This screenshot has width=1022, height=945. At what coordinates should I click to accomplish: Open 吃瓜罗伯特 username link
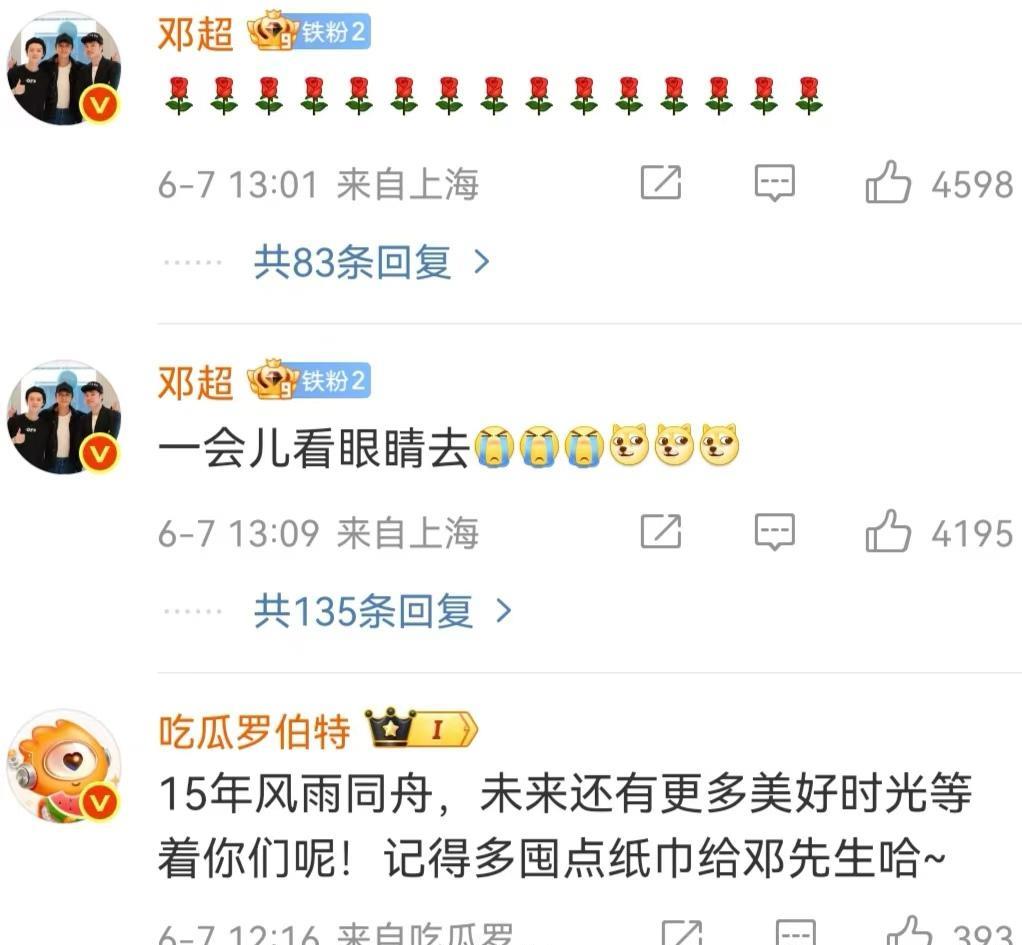[x=254, y=731]
